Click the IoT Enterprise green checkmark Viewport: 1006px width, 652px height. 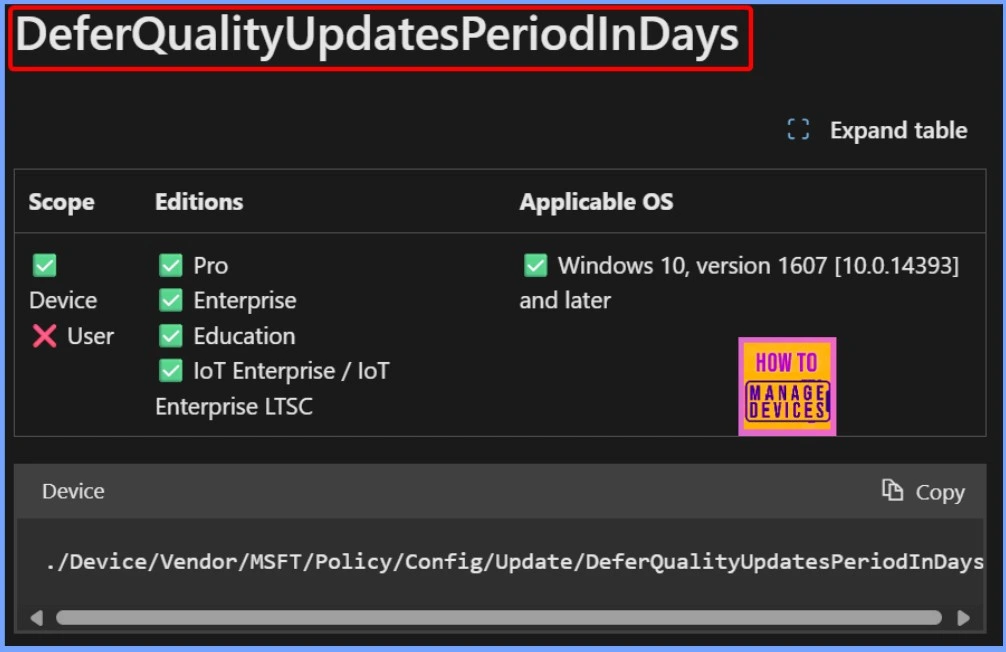pos(170,371)
